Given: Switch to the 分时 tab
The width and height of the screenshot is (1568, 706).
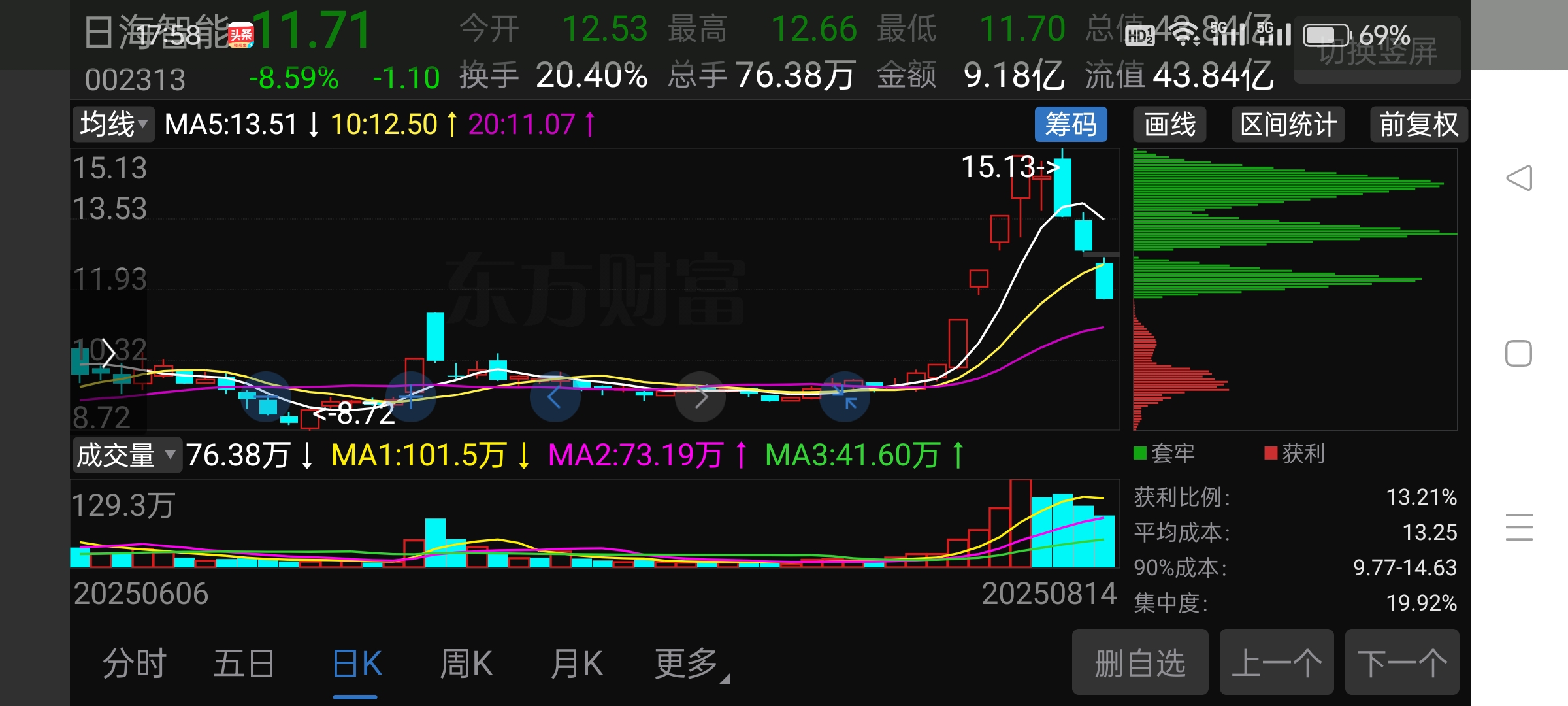Looking at the screenshot, I should tap(135, 664).
